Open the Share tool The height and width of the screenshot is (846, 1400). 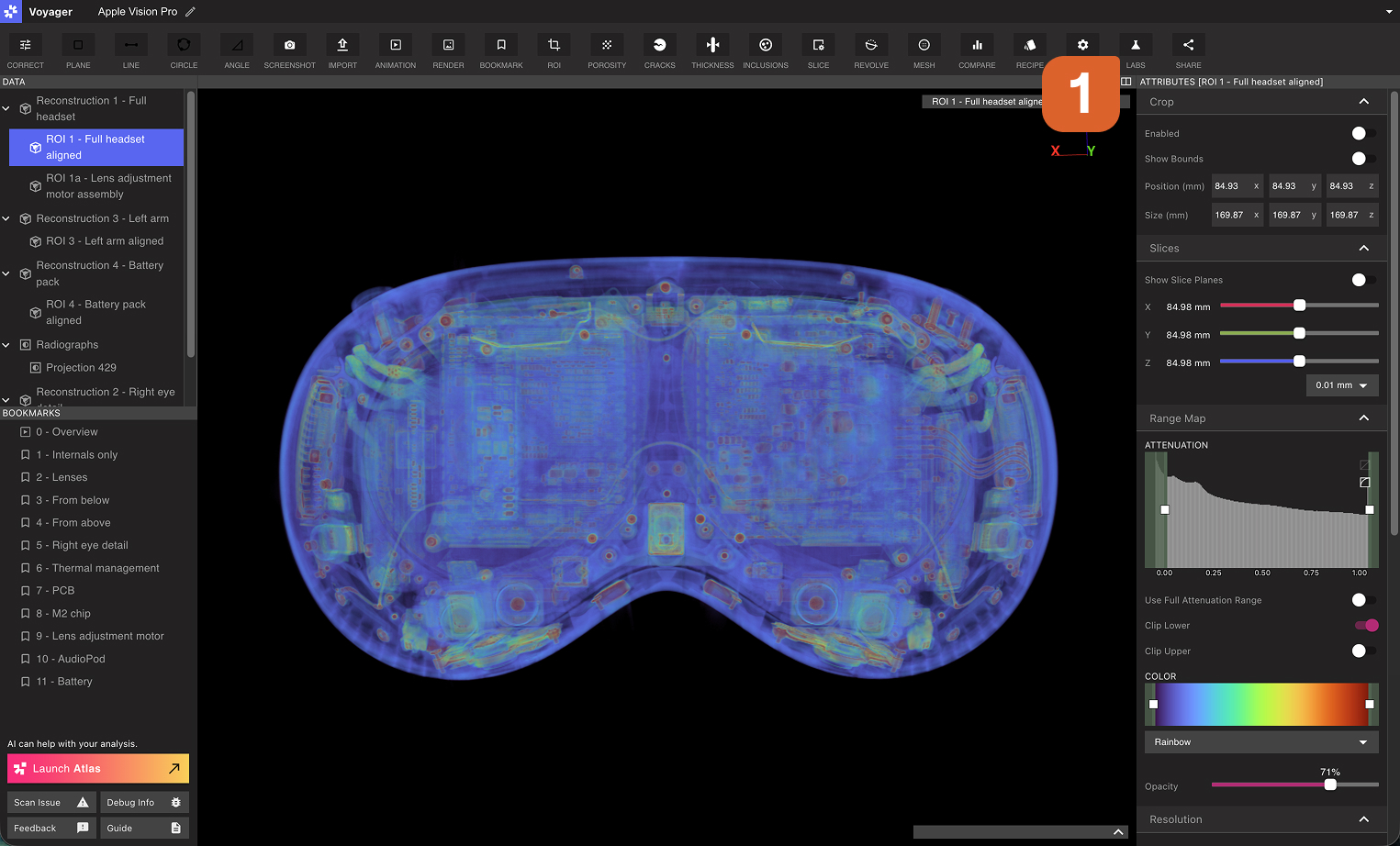pos(1188,51)
